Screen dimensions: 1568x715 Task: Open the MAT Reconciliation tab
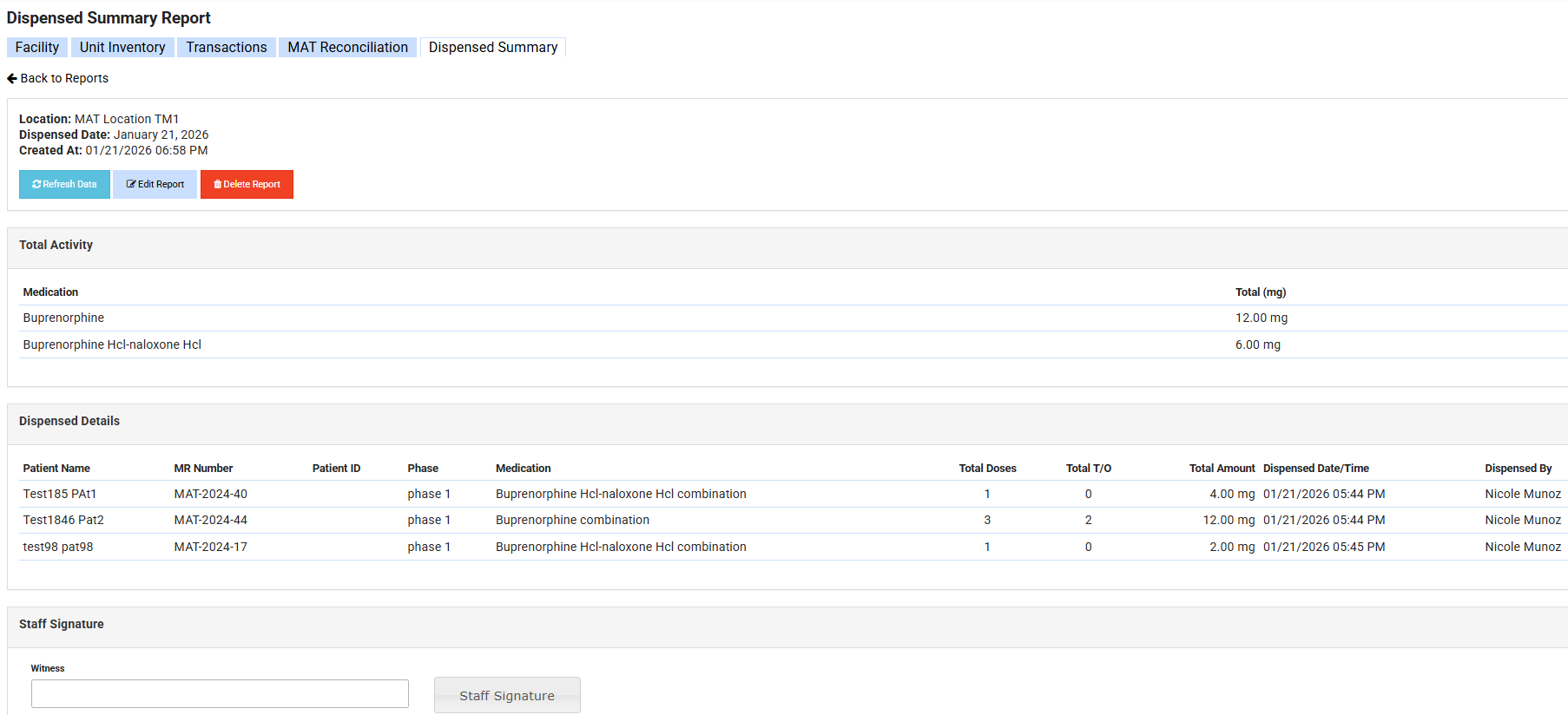(347, 48)
